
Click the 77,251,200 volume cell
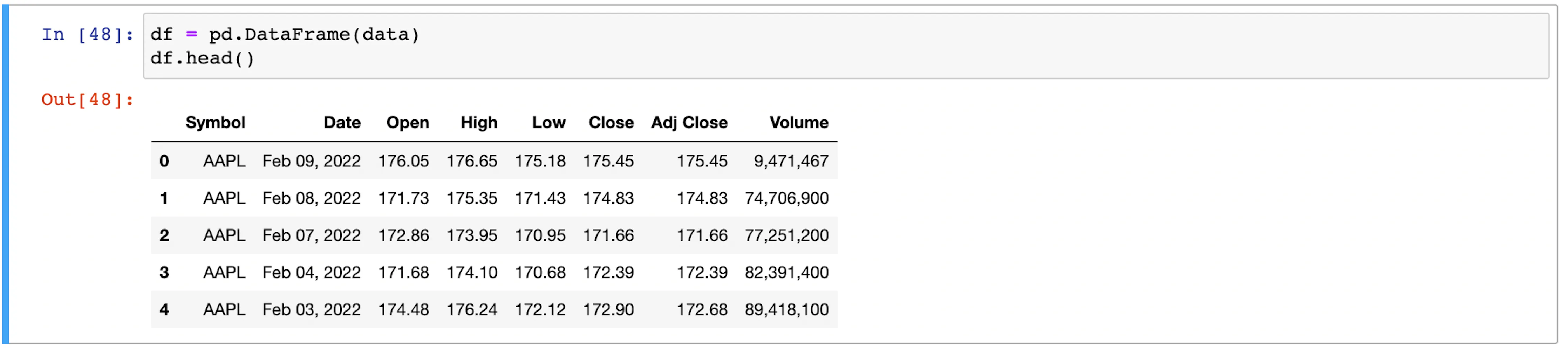(786, 235)
